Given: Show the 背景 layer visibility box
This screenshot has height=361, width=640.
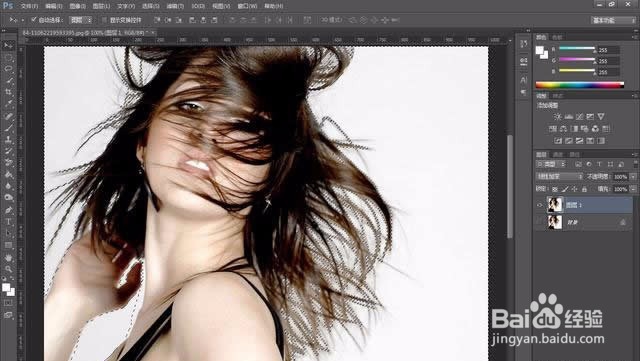Looking at the screenshot, I should 540,222.
